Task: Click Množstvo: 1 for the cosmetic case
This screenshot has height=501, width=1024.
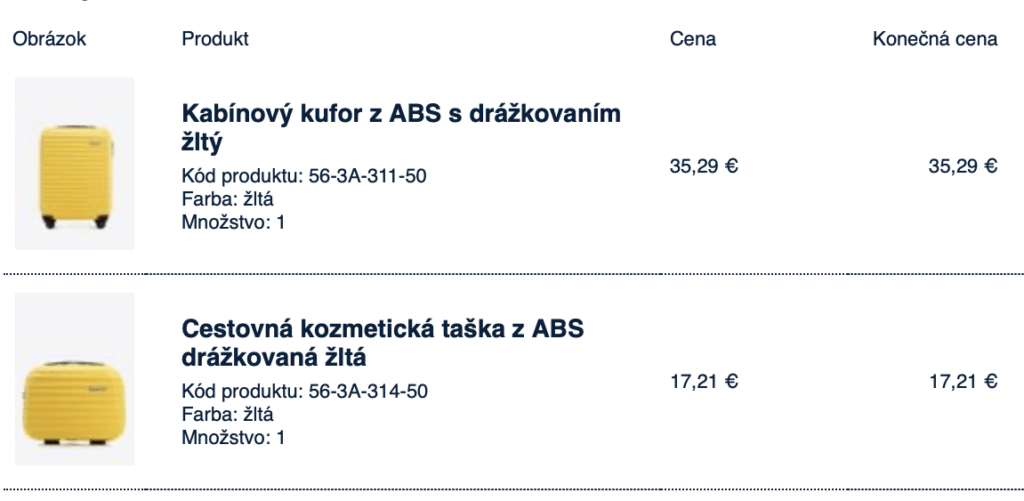Action: [x=233, y=437]
